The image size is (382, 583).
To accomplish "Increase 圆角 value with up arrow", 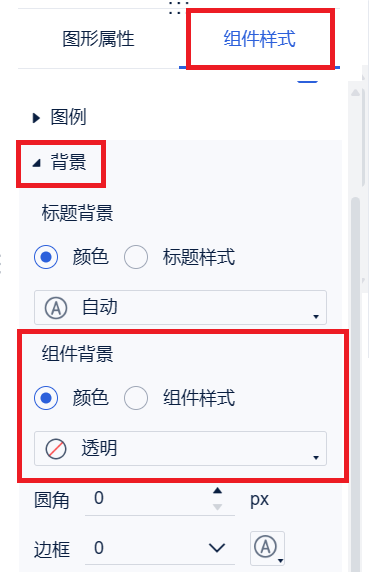I will point(218,491).
